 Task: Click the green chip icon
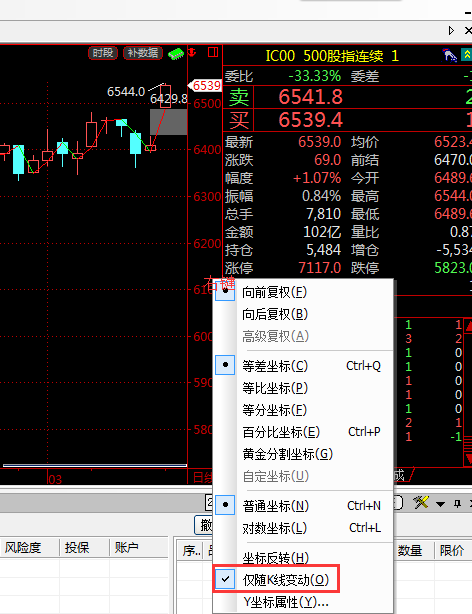pyautogui.click(x=176, y=54)
